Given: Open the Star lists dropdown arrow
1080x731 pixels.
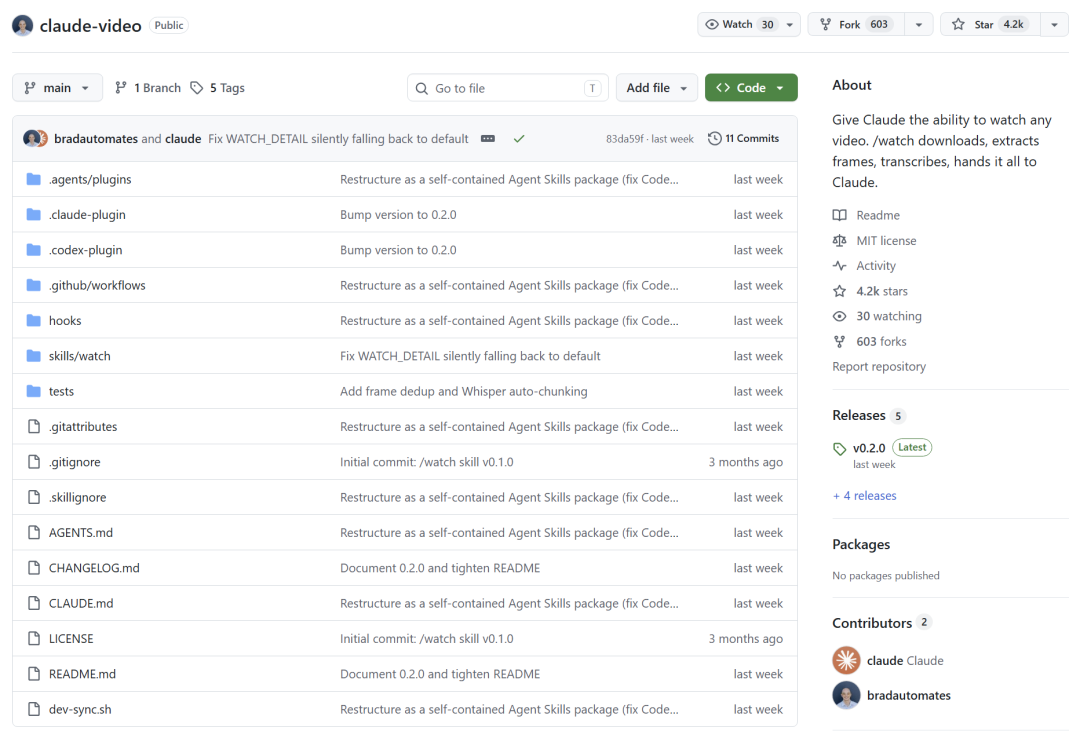Looking at the screenshot, I should click(1054, 25).
